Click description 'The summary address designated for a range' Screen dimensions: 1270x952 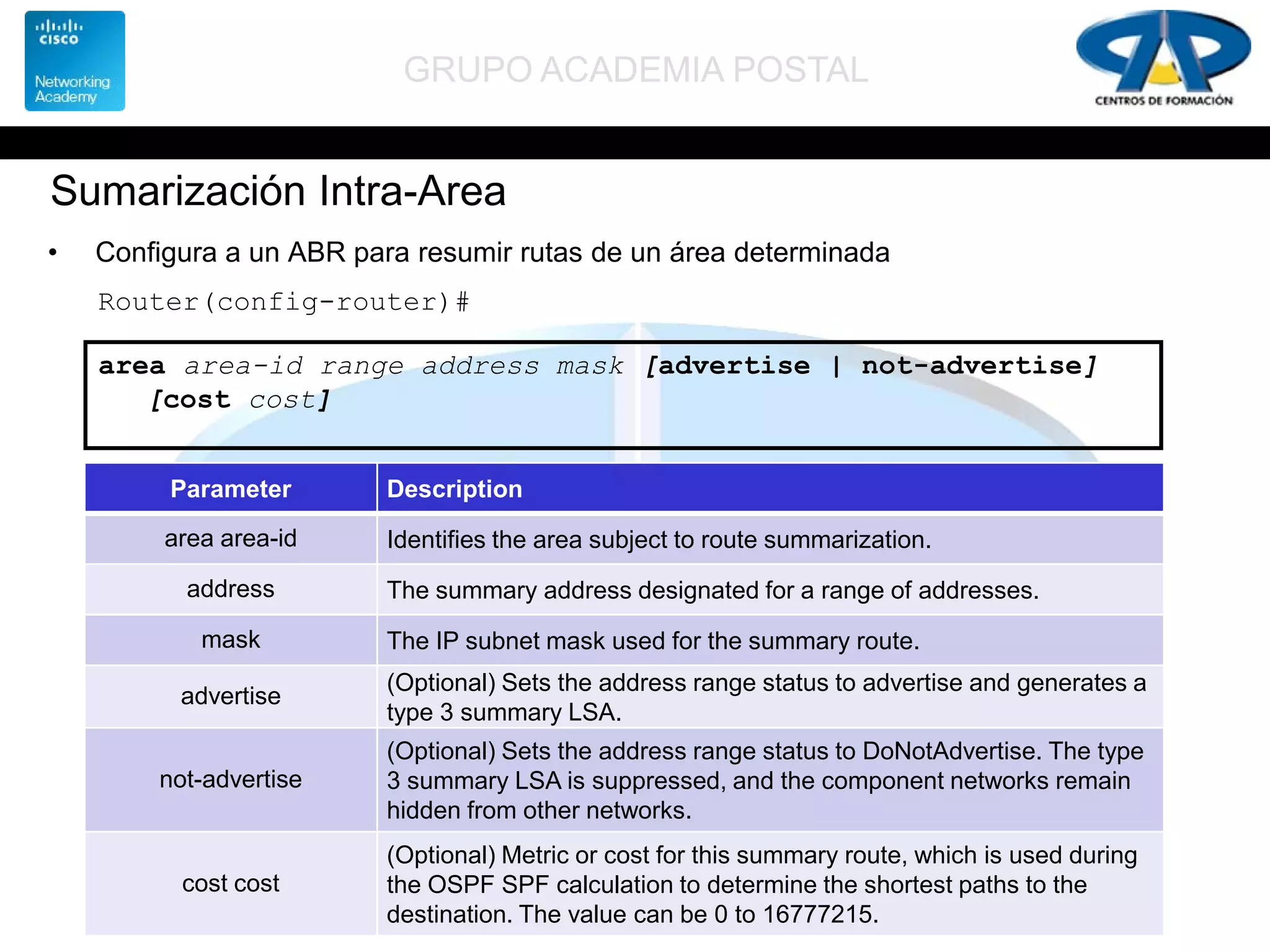click(770, 589)
